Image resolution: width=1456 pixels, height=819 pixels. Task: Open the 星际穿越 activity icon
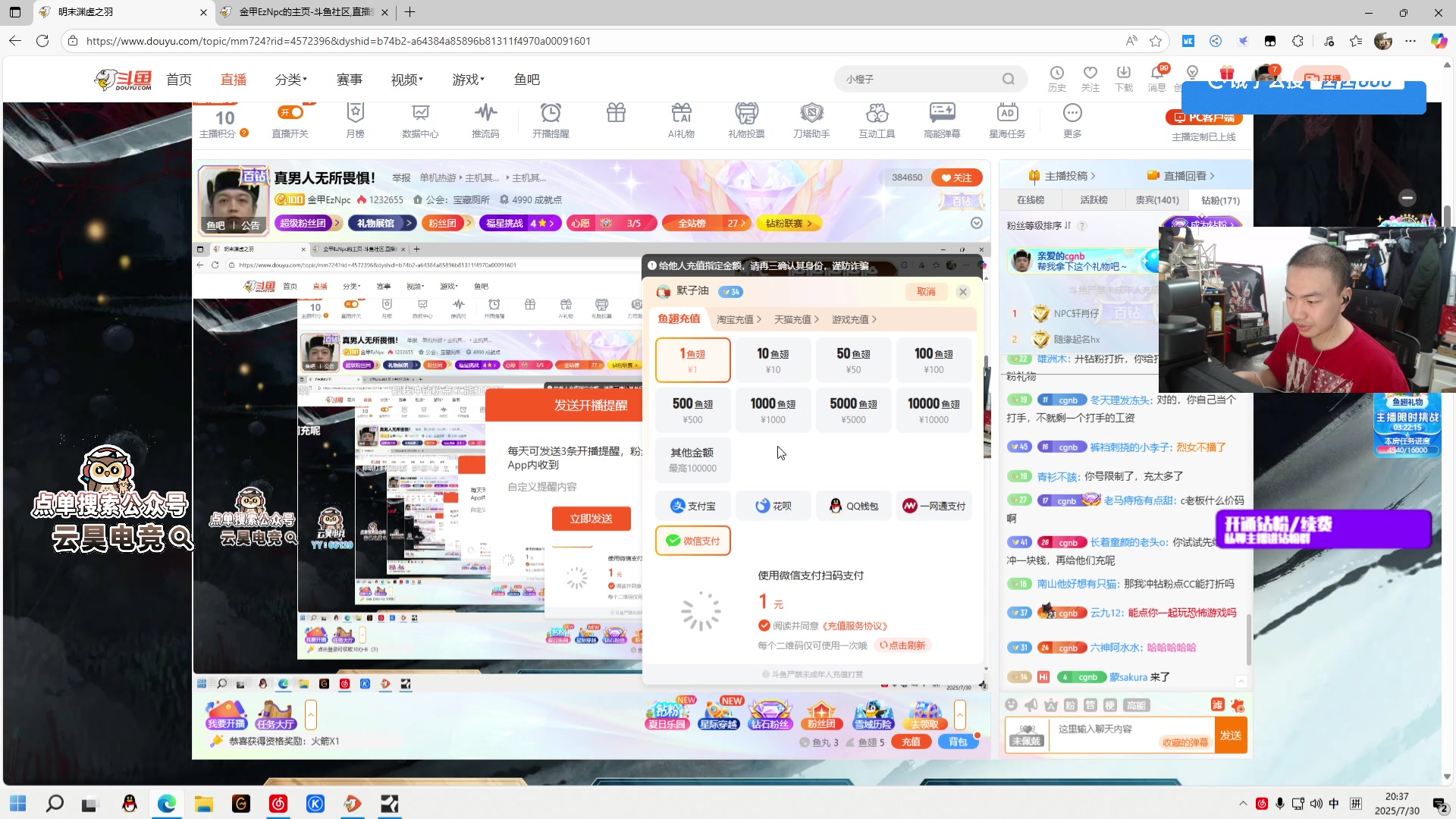pos(718,715)
